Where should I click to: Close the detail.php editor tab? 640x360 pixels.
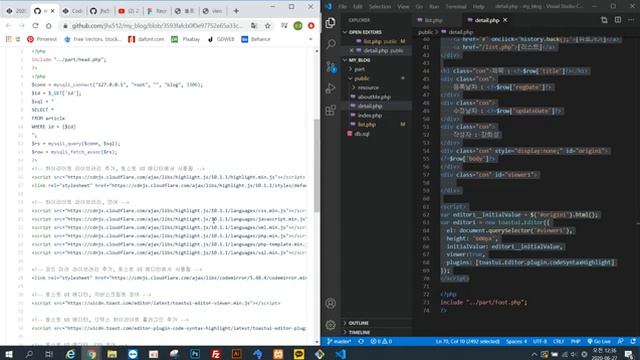(x=505, y=20)
